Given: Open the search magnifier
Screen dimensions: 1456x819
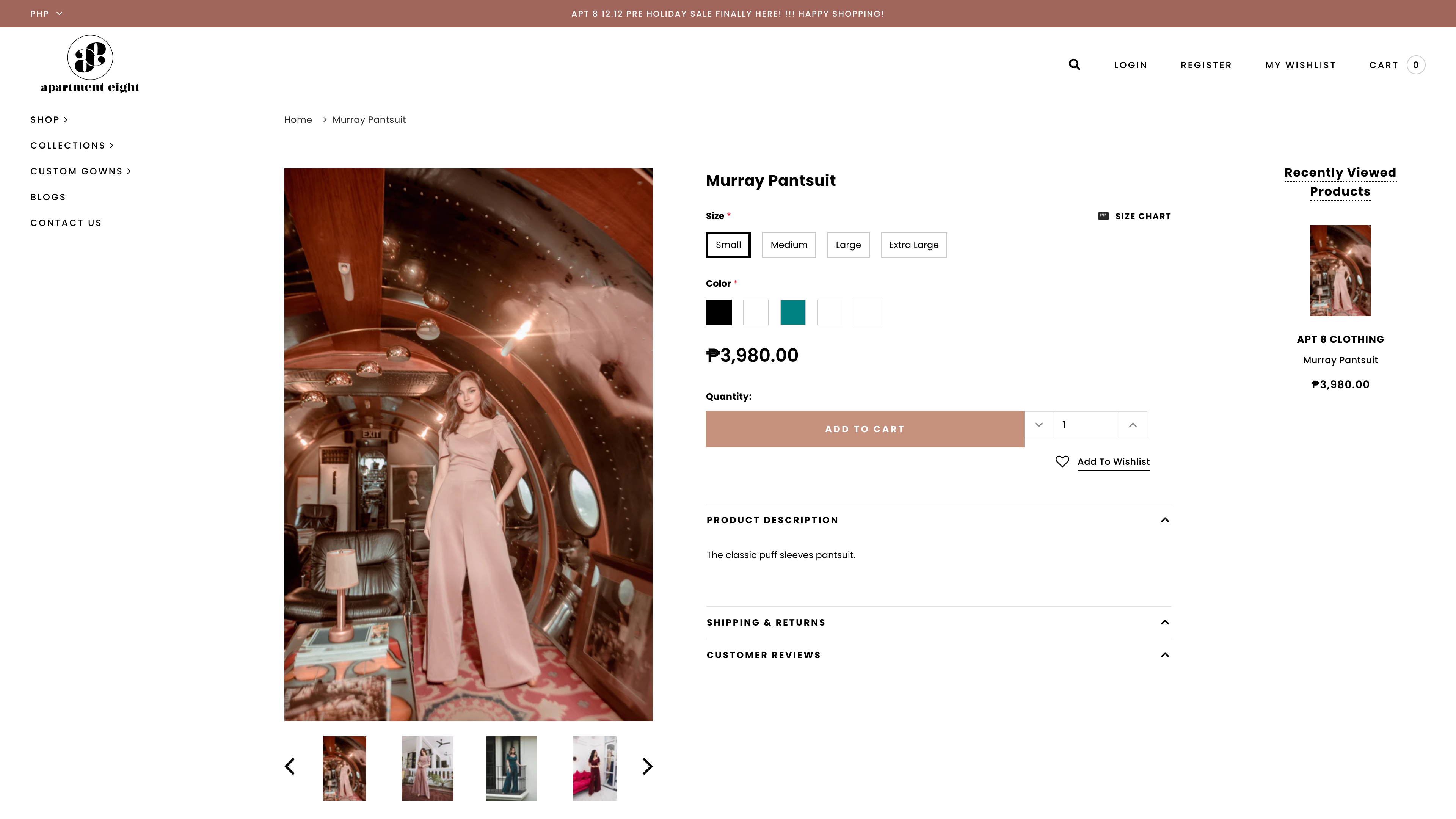Looking at the screenshot, I should (1073, 64).
